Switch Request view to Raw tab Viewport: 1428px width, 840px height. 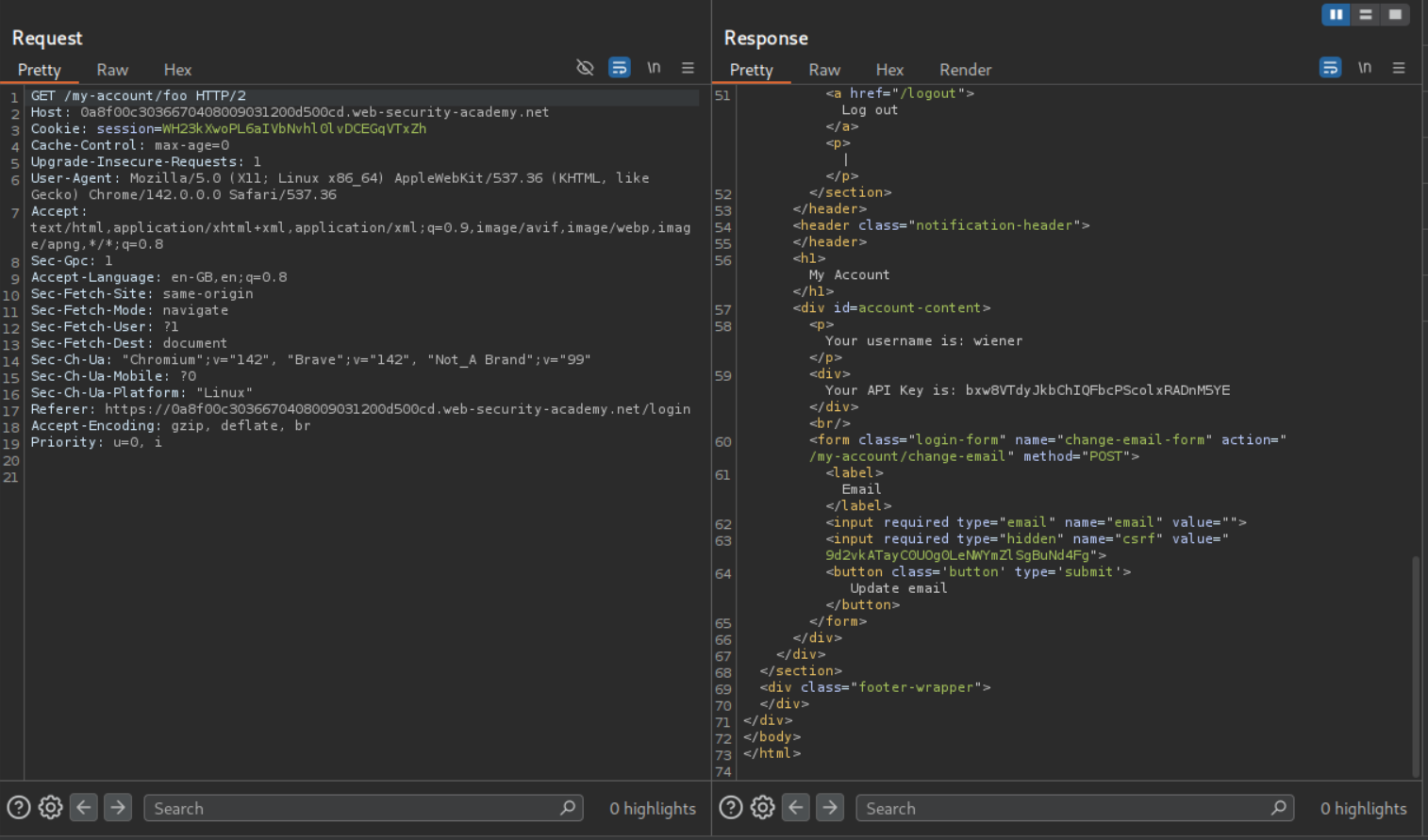[112, 70]
